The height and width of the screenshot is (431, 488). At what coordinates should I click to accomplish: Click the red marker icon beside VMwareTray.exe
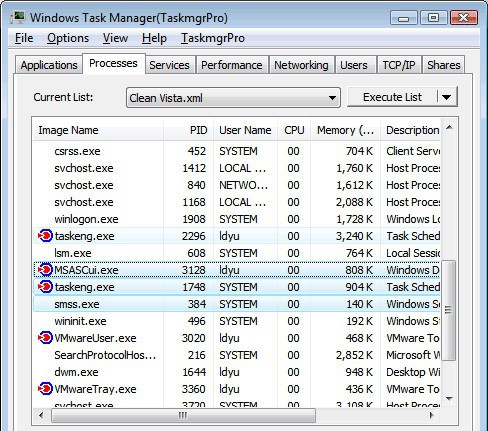[x=45, y=389]
